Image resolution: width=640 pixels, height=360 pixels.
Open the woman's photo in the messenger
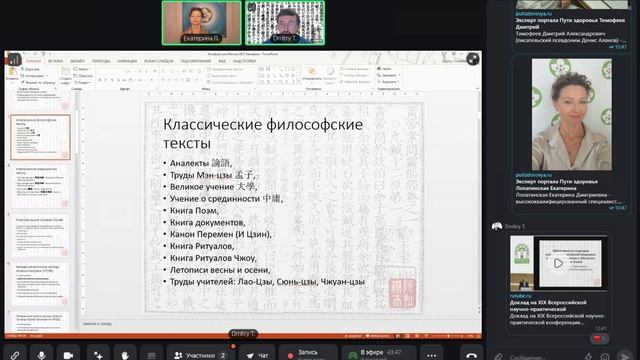click(x=571, y=114)
